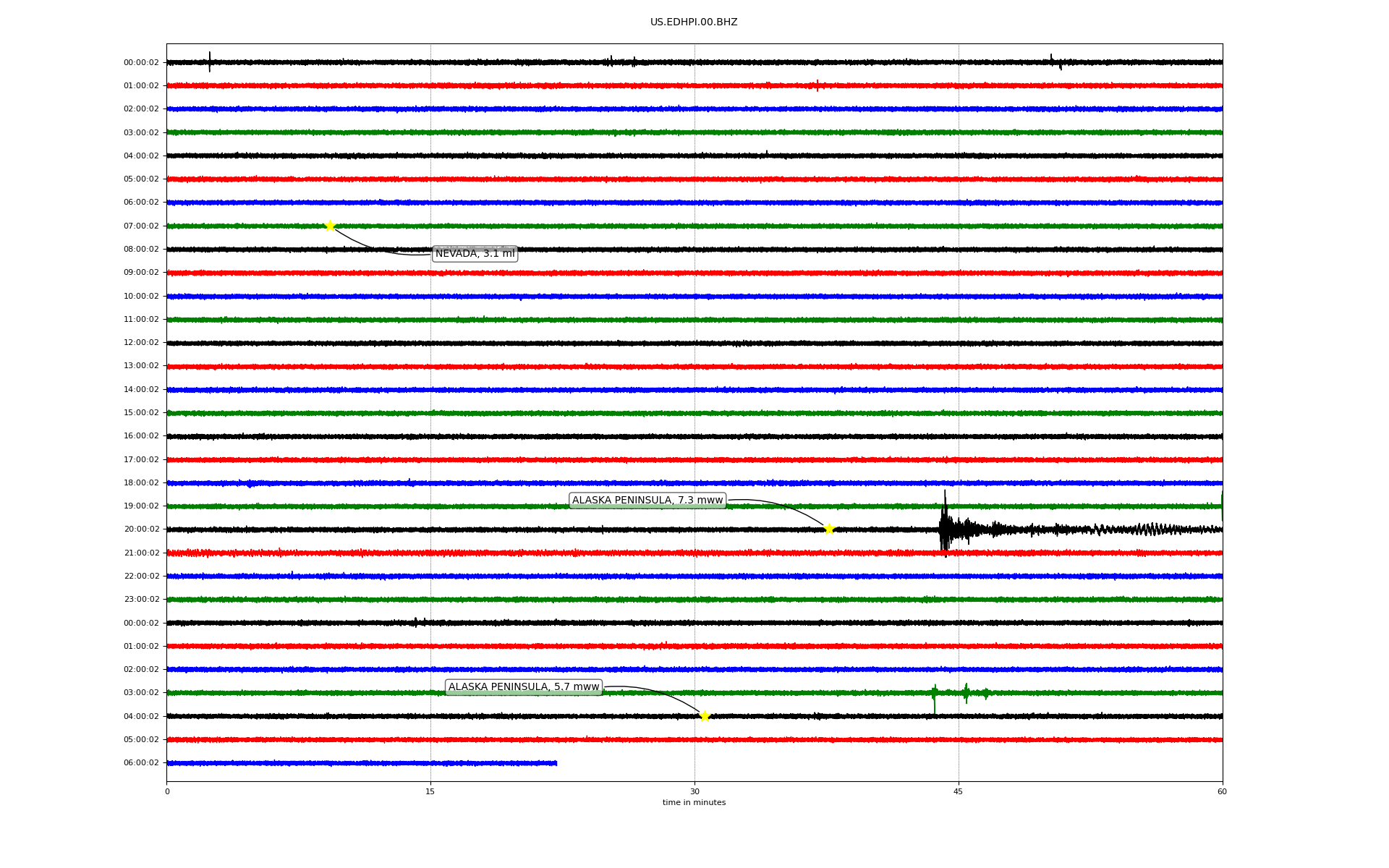Screen dimensions: 1389x868
Task: Select the ALASKA PENINSULA, 7.3 mww annotation
Action: [x=647, y=501]
